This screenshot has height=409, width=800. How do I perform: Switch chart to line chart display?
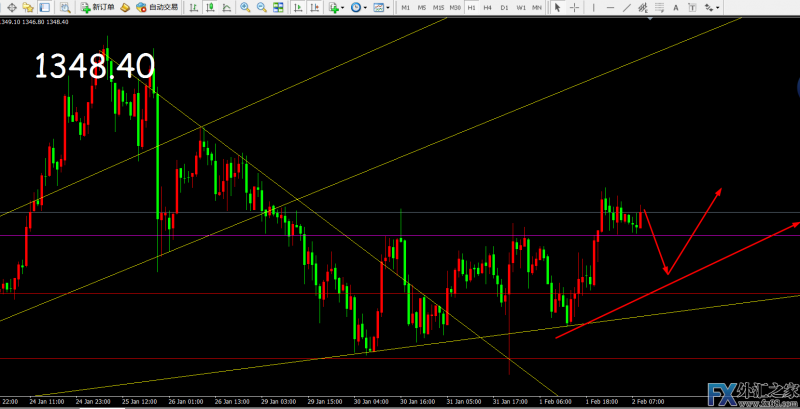227,7
